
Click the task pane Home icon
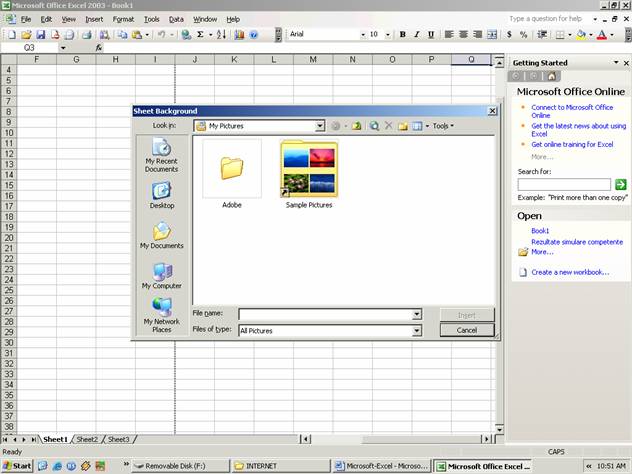[552, 76]
